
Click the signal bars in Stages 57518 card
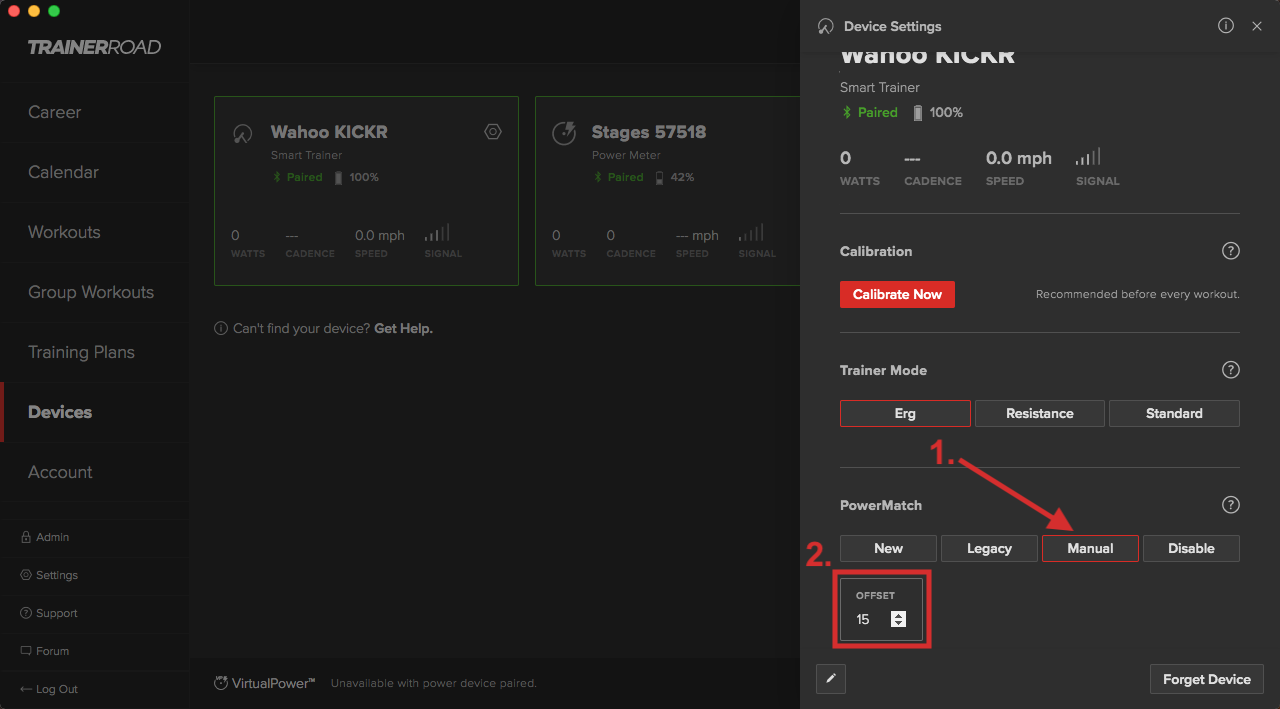tap(751, 233)
